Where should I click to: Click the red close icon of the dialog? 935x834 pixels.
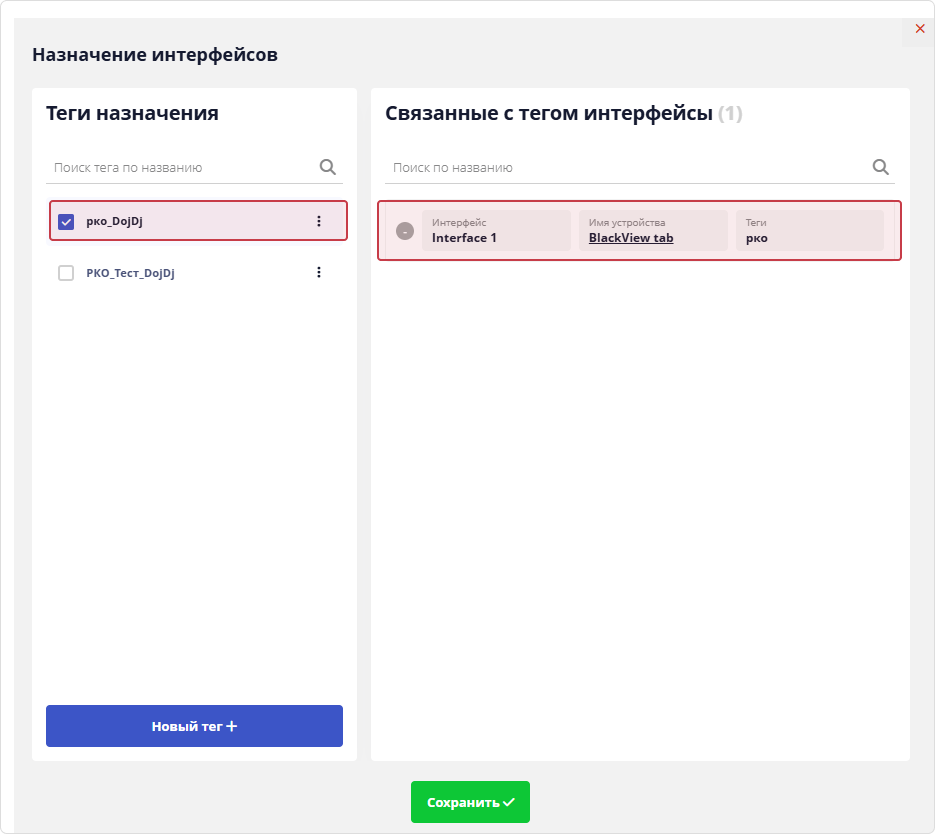pos(919,29)
